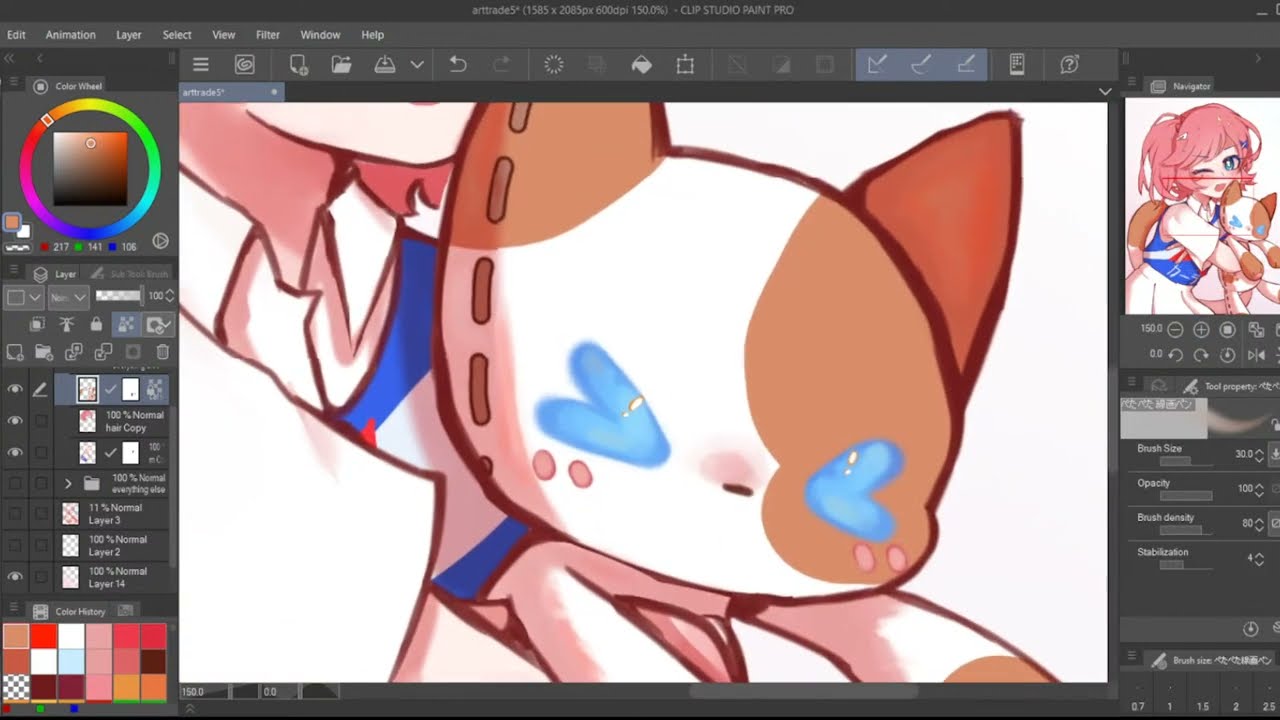Select the main drawing color indicator
The height and width of the screenshot is (720, 1280).
[x=11, y=222]
